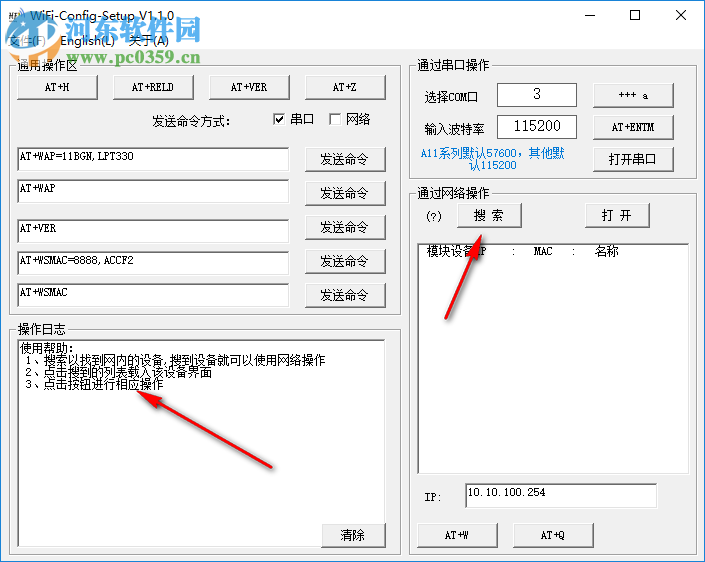This screenshot has height=562, width=705.
Task: Enable the 网络 send mode checkbox
Action: pos(335,119)
